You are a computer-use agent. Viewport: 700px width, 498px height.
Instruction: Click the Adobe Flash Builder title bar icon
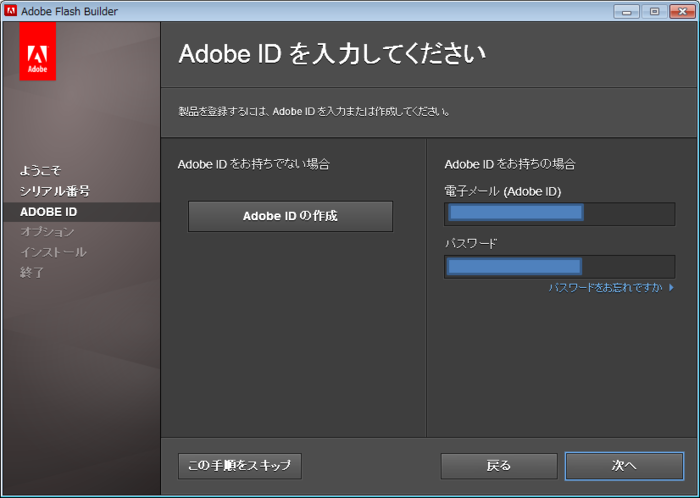click(x=10, y=11)
